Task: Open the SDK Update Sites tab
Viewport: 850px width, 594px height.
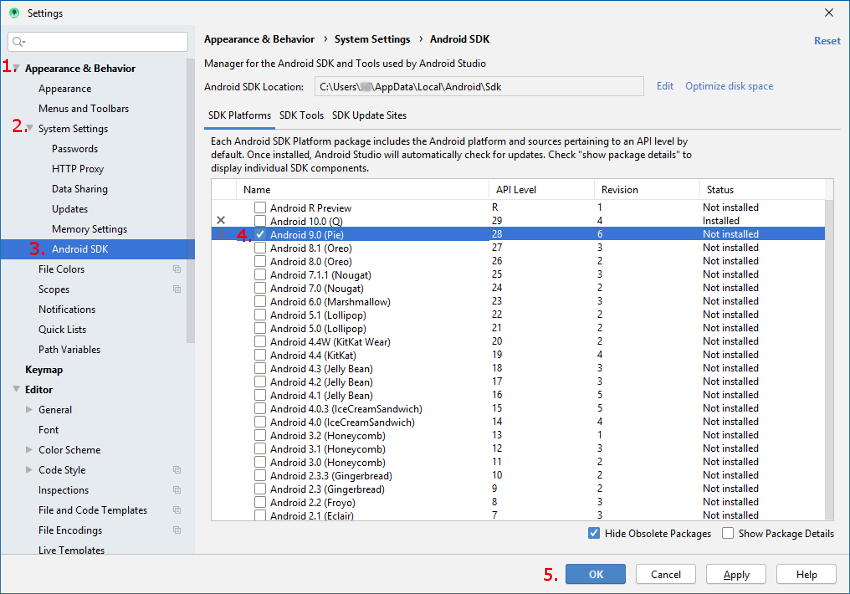Action: (x=369, y=115)
